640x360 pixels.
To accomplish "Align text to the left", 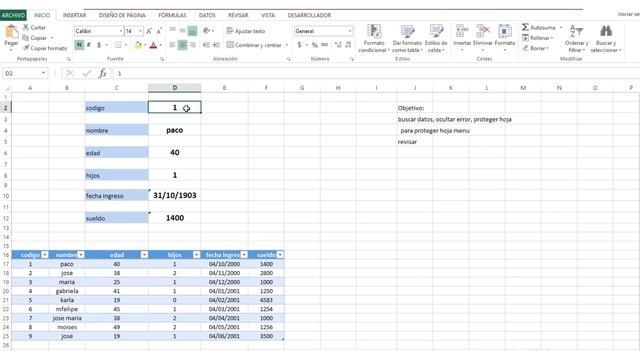I will coord(172,45).
